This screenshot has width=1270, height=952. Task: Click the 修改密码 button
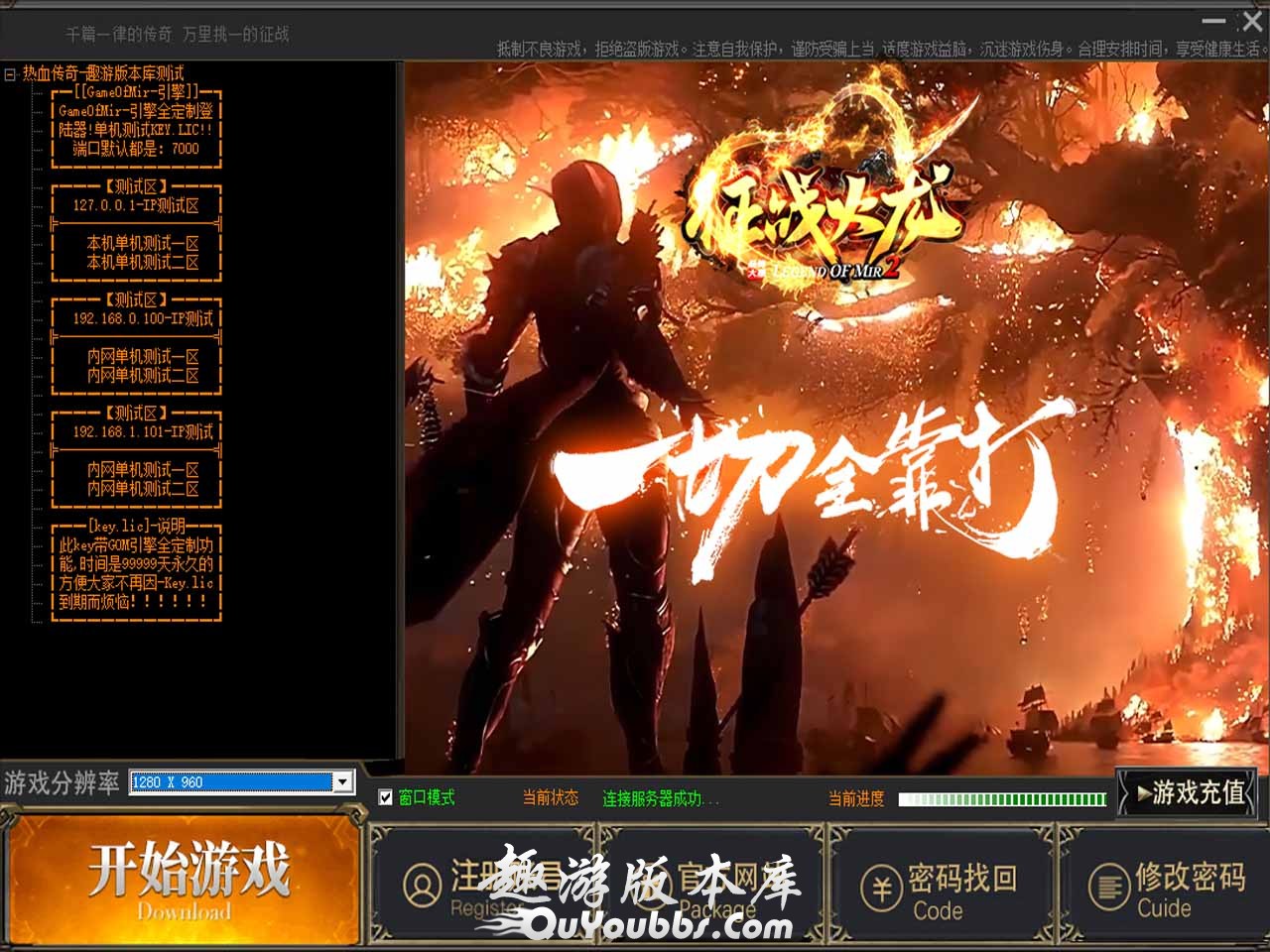pos(1165,884)
